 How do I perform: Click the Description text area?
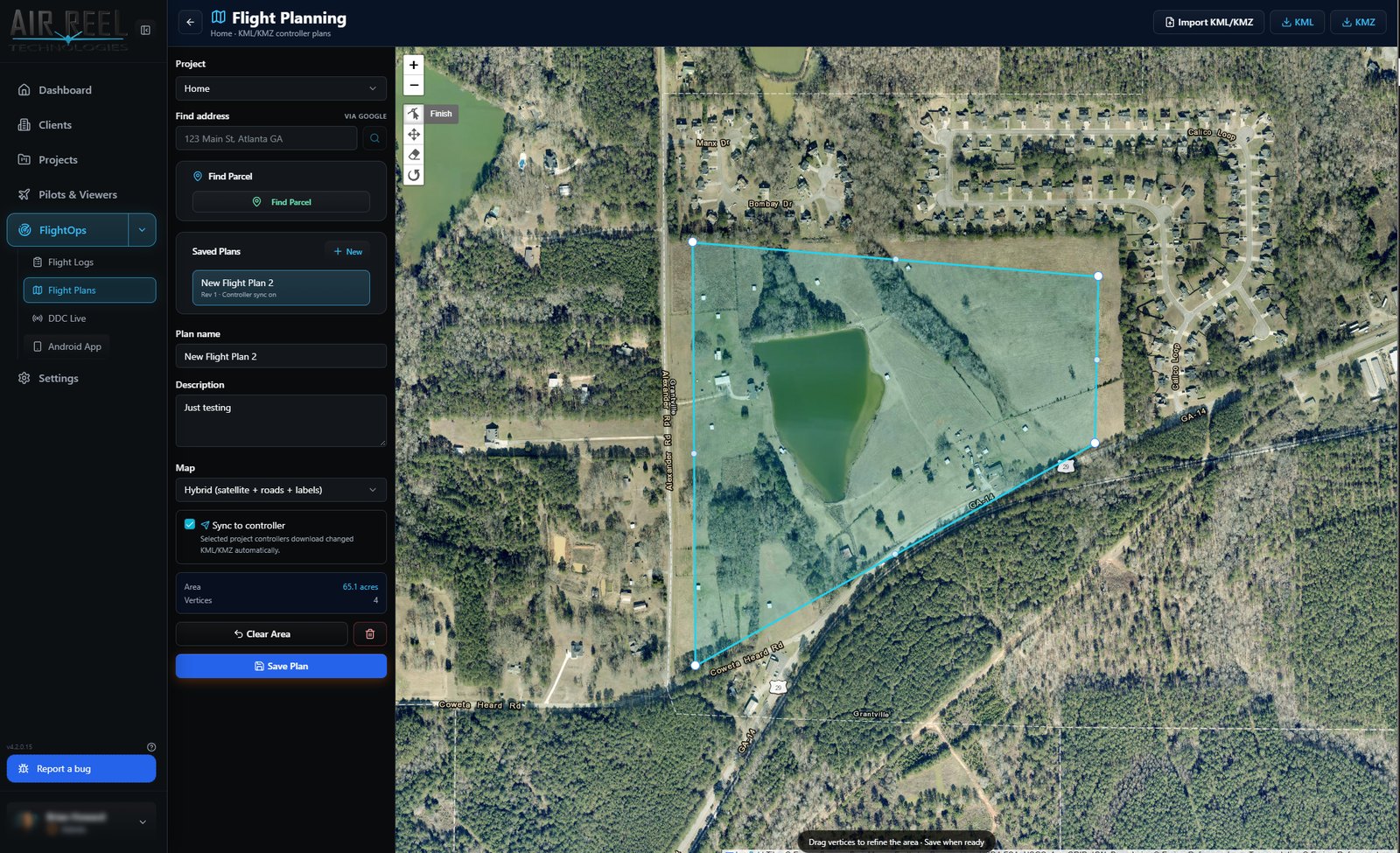[281, 421]
